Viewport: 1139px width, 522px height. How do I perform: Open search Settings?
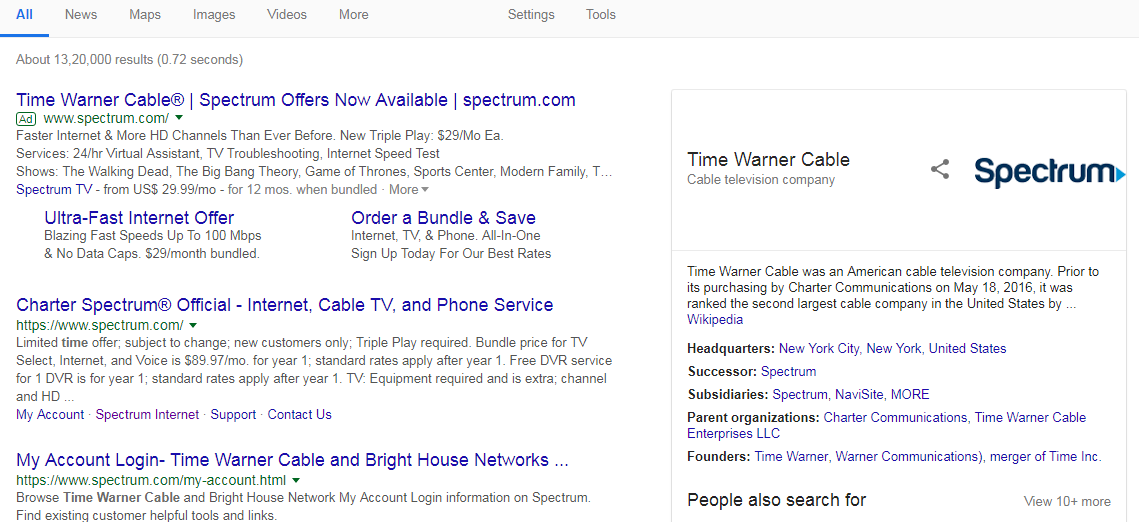pyautogui.click(x=531, y=15)
